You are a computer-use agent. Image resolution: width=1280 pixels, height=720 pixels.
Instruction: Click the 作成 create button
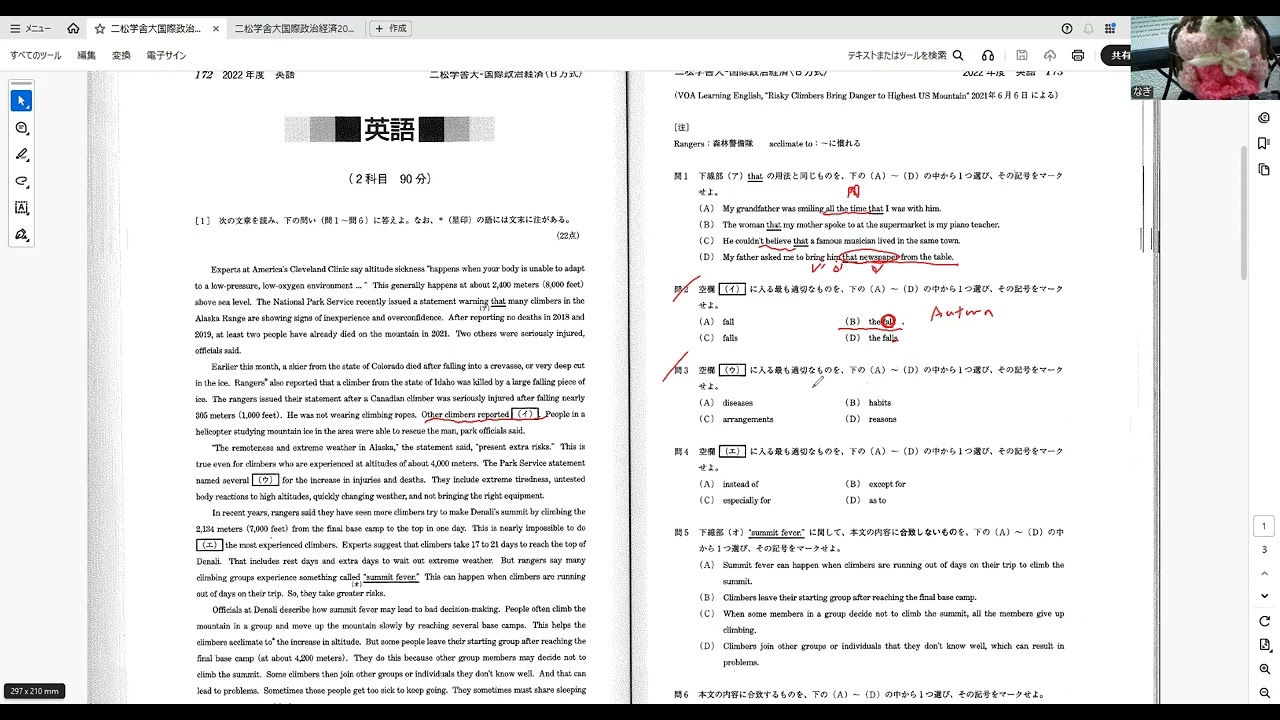[x=390, y=29]
